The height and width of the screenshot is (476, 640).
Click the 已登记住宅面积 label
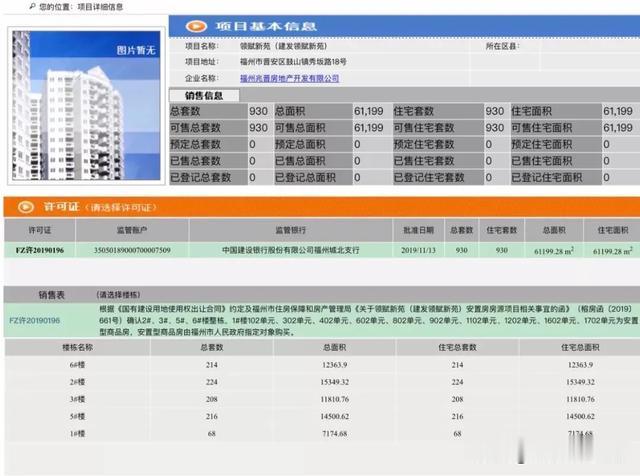click(x=547, y=178)
